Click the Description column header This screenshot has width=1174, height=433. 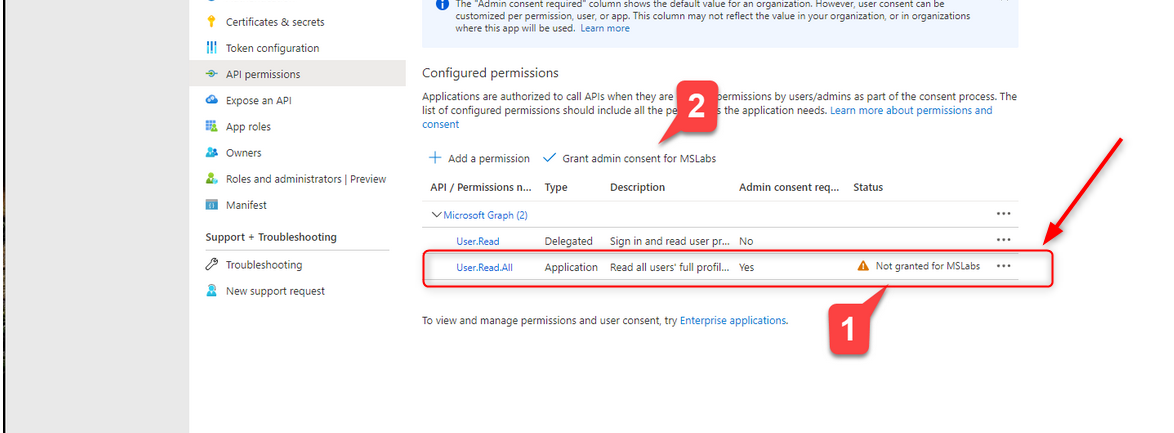(637, 187)
